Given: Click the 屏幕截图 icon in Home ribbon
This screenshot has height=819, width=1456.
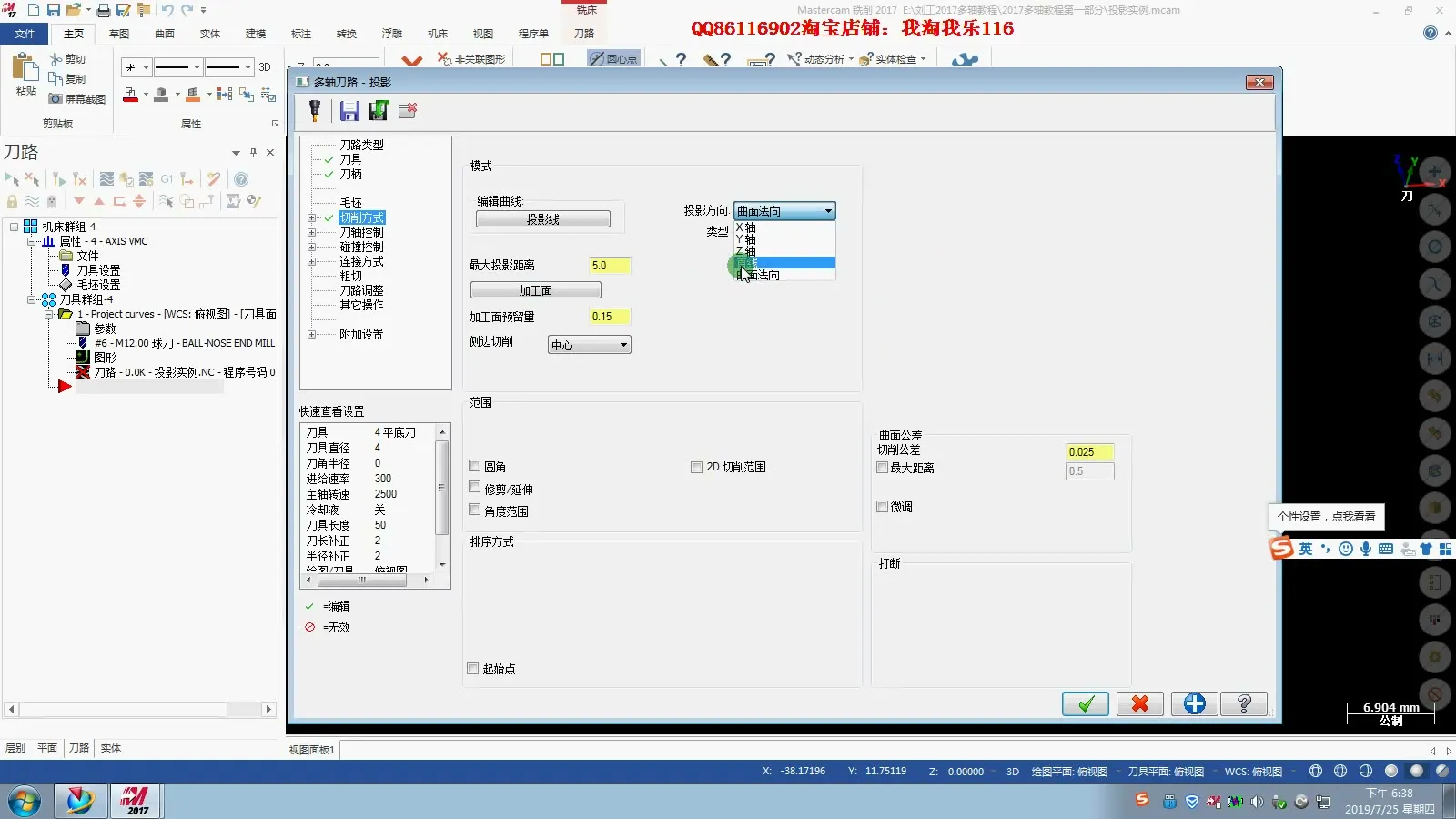Looking at the screenshot, I should tap(75, 99).
